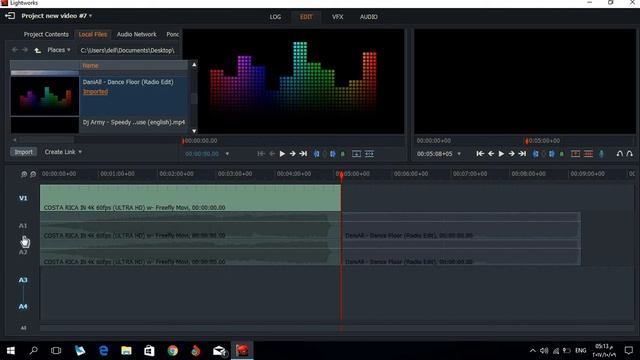Image resolution: width=640 pixels, height=360 pixels.
Task: Toggle the A4 audio track
Action: coord(23,307)
